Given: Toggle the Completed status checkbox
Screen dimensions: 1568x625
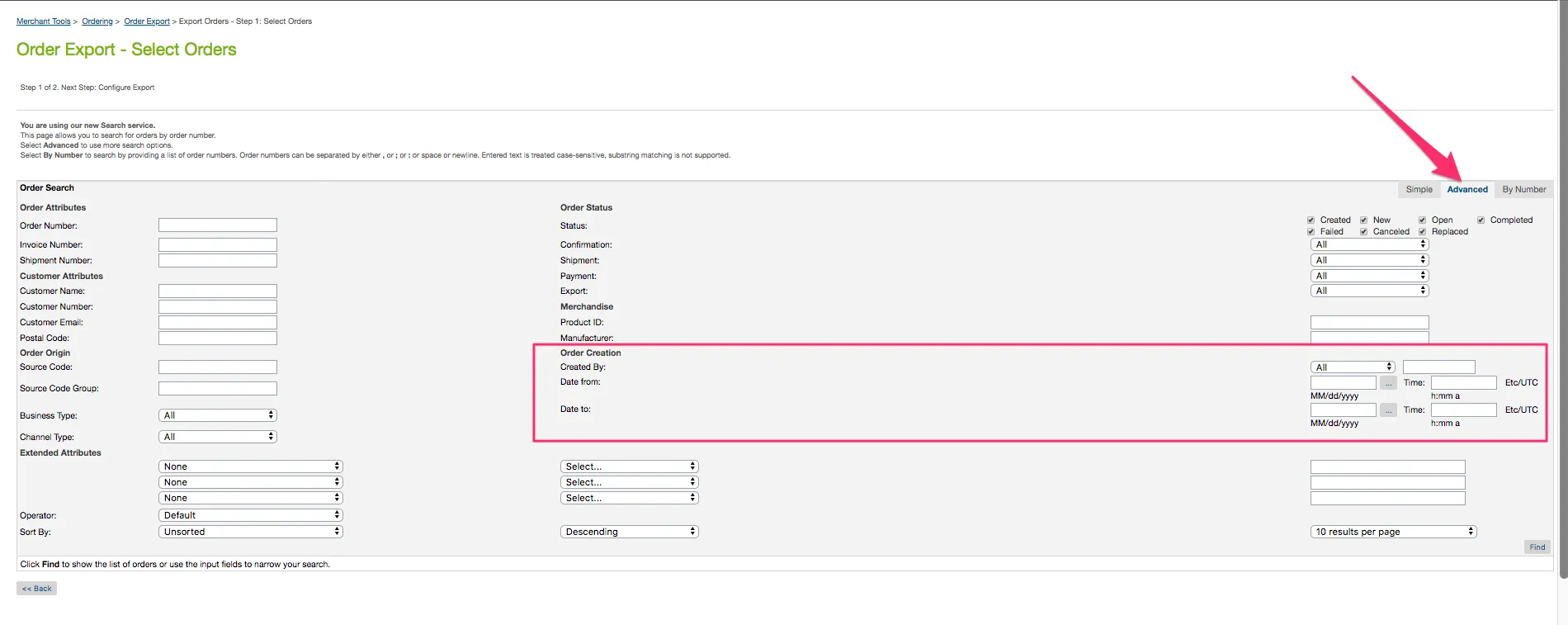Looking at the screenshot, I should pos(1481,220).
